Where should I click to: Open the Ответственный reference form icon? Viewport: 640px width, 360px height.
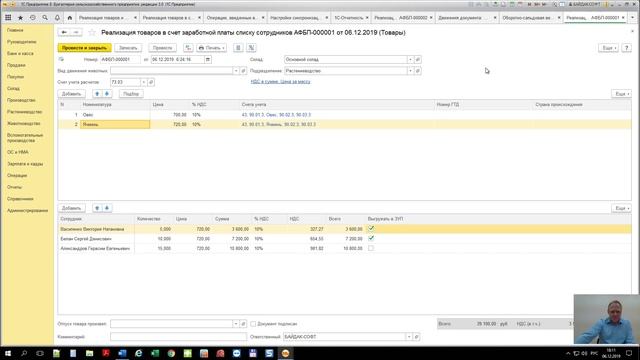click(416, 337)
